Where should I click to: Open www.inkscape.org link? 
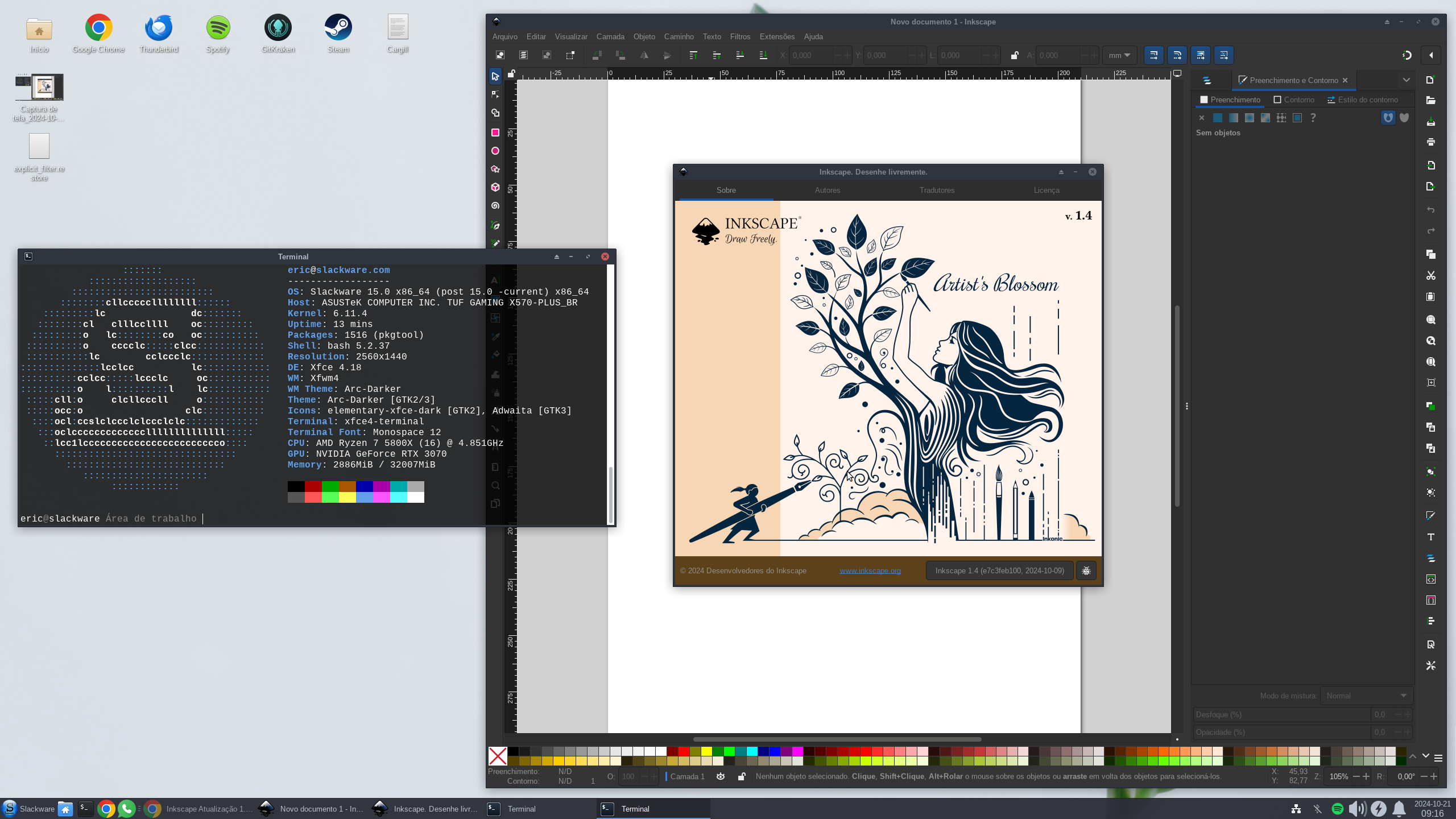pos(870,570)
